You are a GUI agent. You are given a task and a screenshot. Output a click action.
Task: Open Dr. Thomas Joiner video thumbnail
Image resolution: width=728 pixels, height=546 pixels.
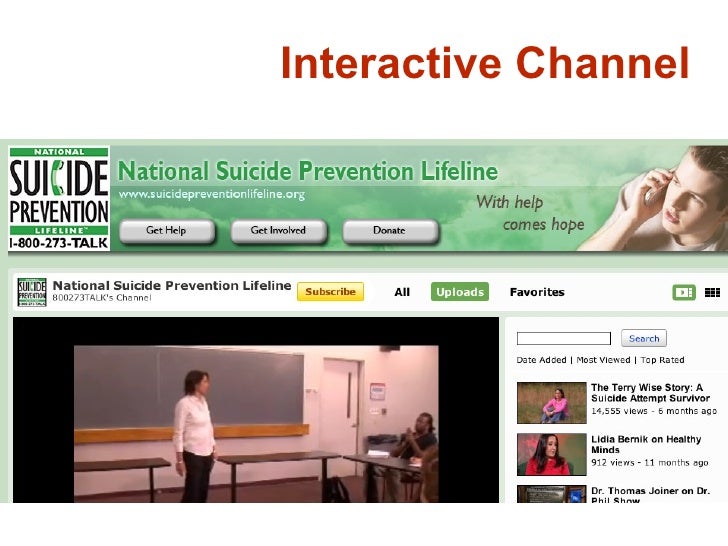552,494
